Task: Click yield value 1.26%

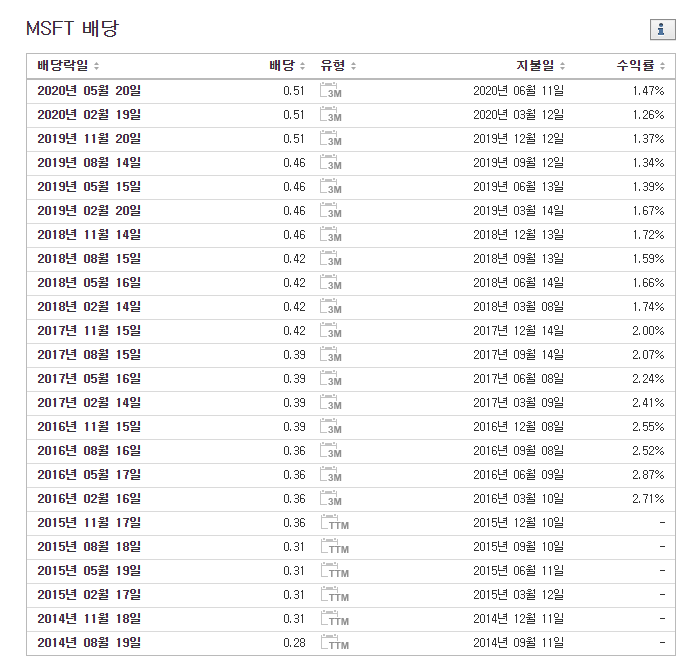Action: click(x=648, y=115)
